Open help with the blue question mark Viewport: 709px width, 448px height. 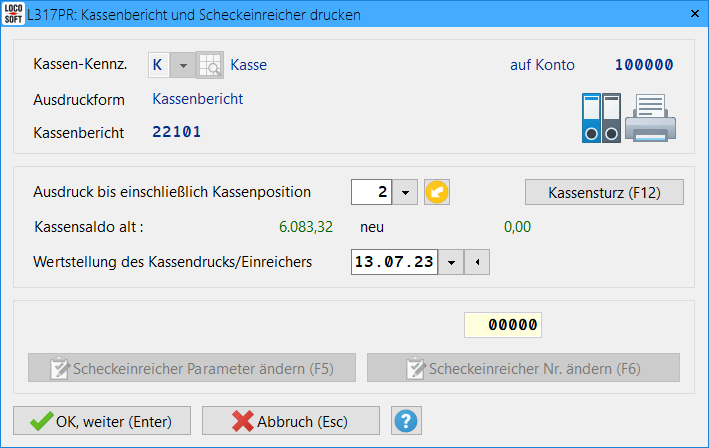(405, 421)
